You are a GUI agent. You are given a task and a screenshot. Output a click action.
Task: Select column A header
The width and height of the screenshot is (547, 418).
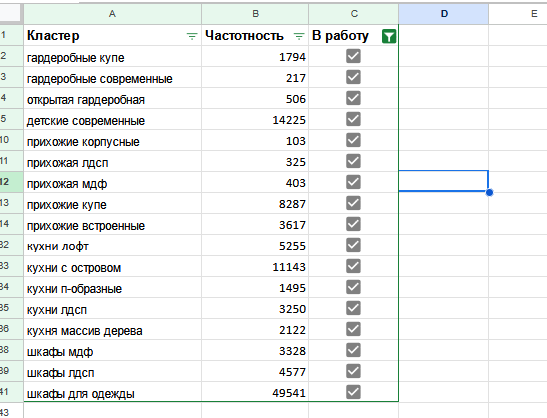pos(112,14)
